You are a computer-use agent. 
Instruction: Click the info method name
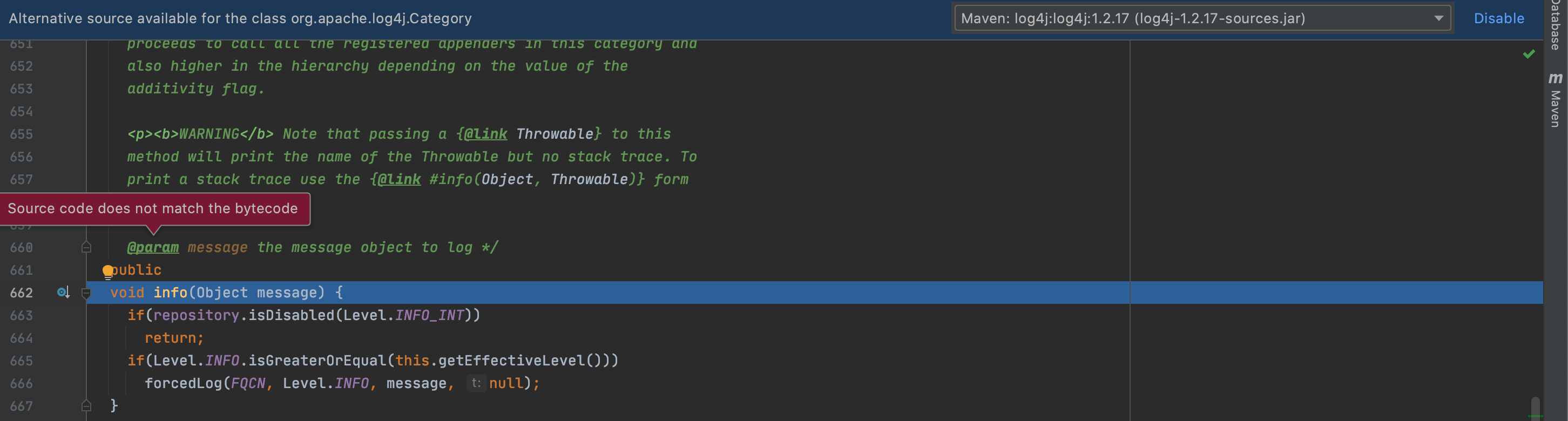(170, 293)
